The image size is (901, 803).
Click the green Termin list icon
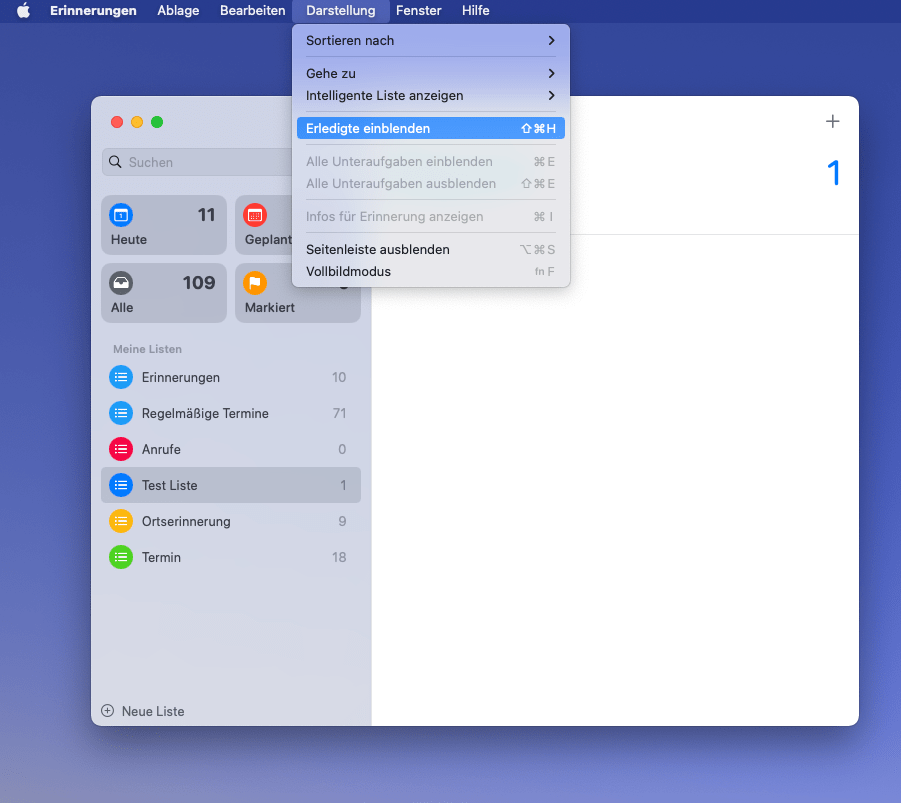[x=121, y=557]
